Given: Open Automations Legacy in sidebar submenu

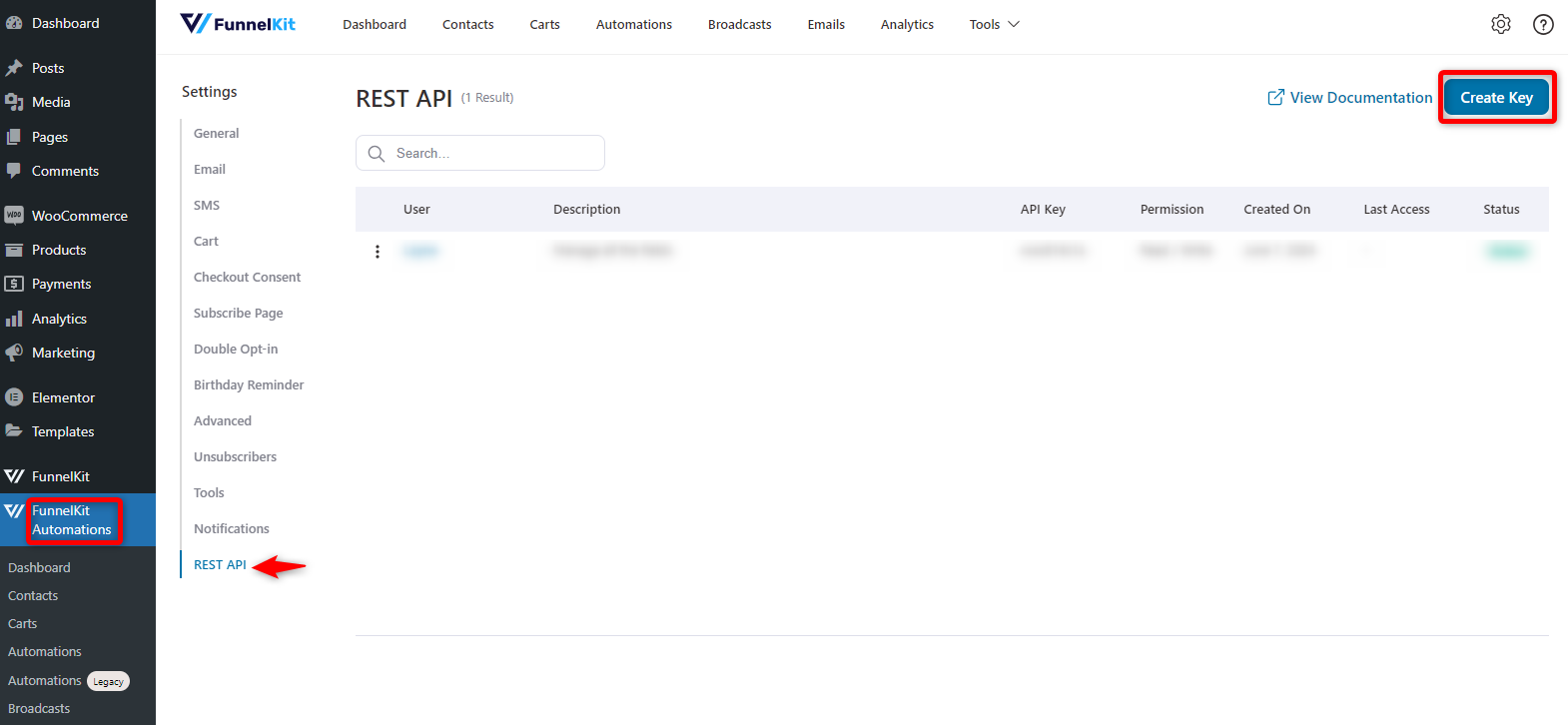Looking at the screenshot, I should (x=68, y=680).
